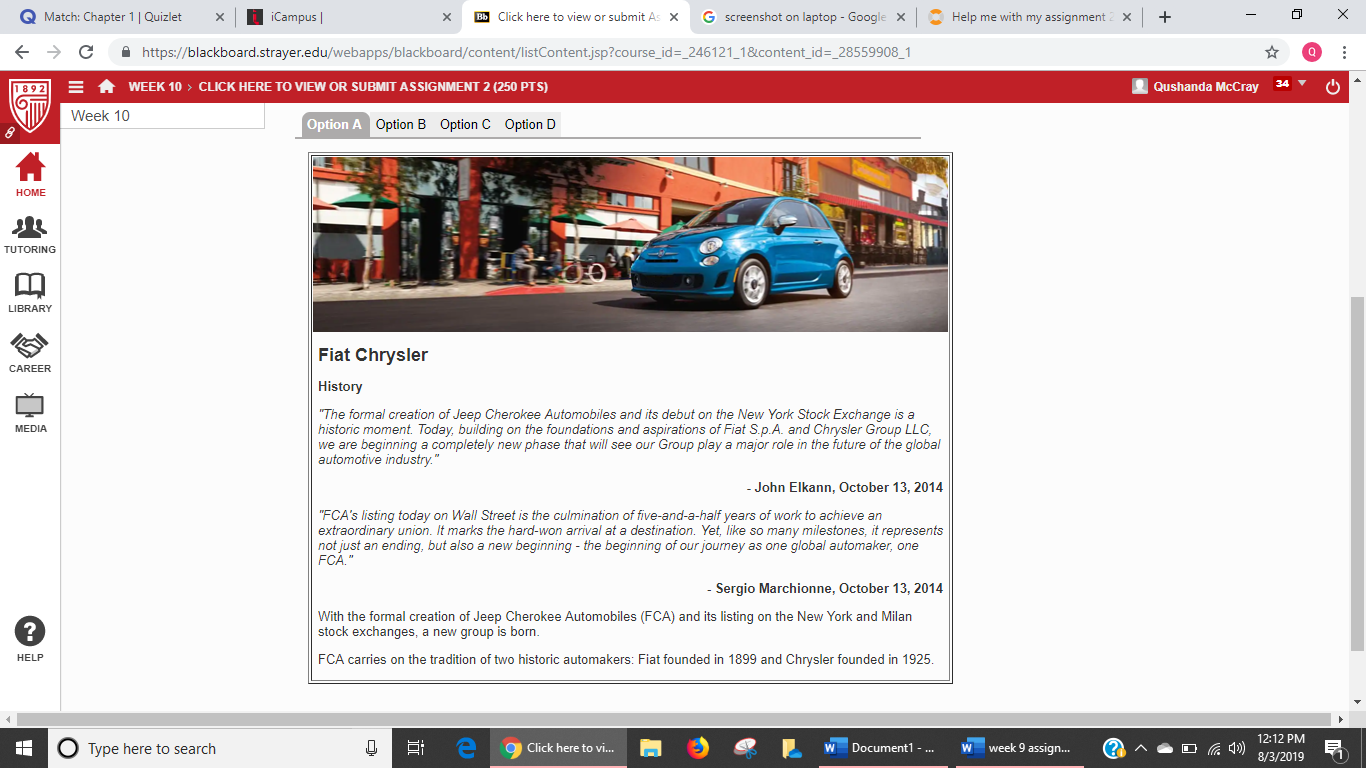This screenshot has width=1366, height=768.
Task: Click the vertical page scrollbar thumb
Action: [x=1357, y=474]
